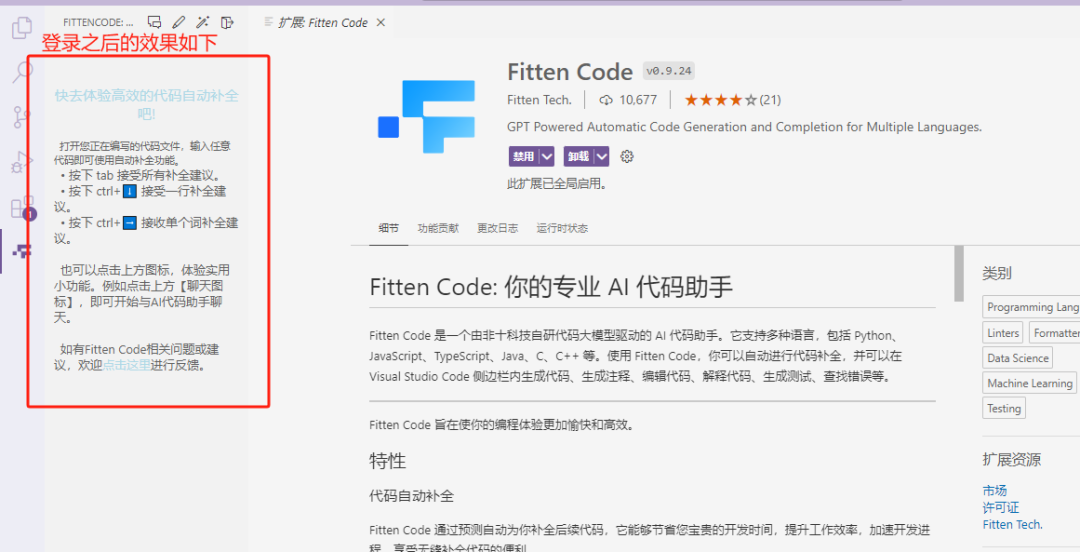The width and height of the screenshot is (1080, 552).
Task: Switch to the 细节 tab
Action: (388, 228)
